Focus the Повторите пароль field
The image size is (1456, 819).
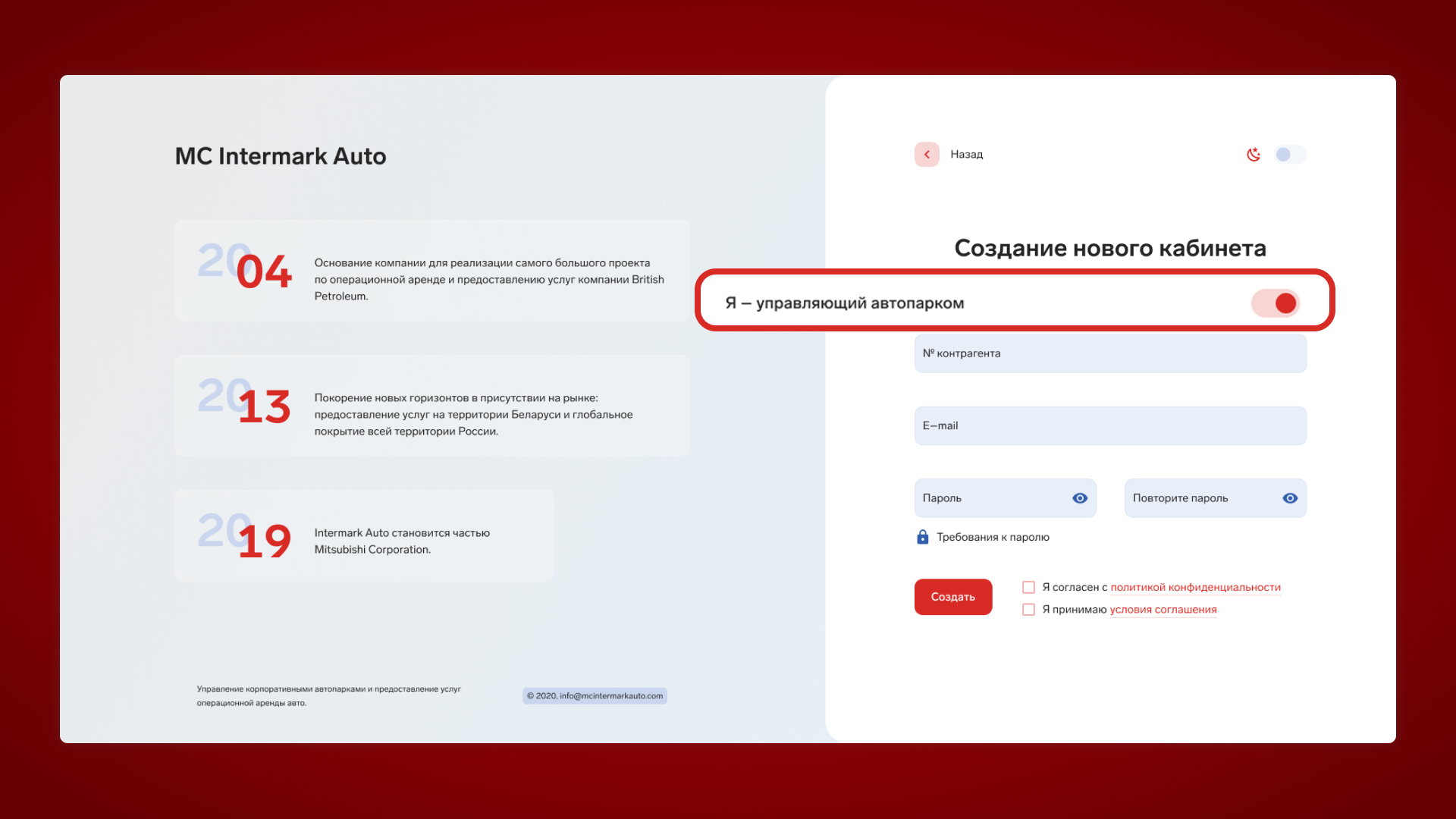(x=1215, y=498)
